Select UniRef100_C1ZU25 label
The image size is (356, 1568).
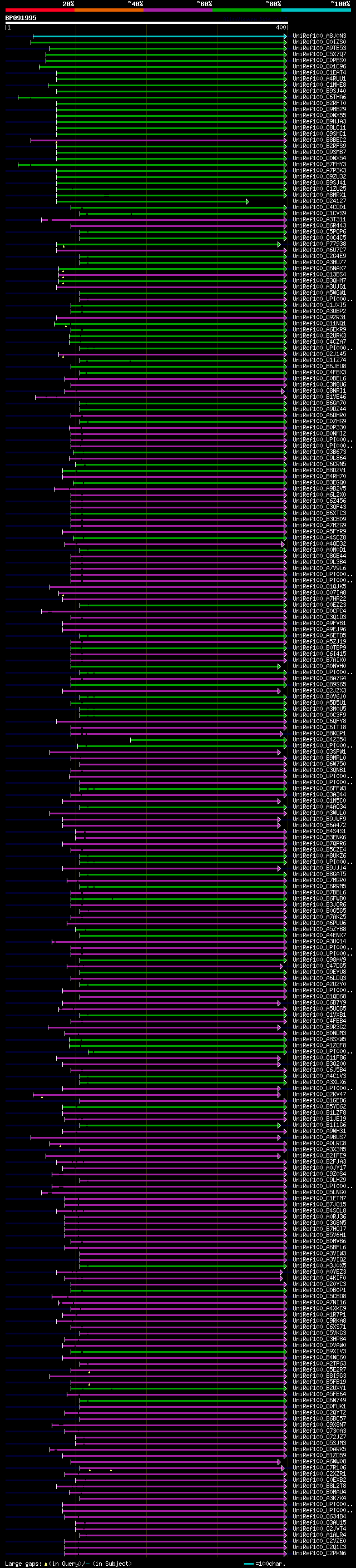(319, 189)
